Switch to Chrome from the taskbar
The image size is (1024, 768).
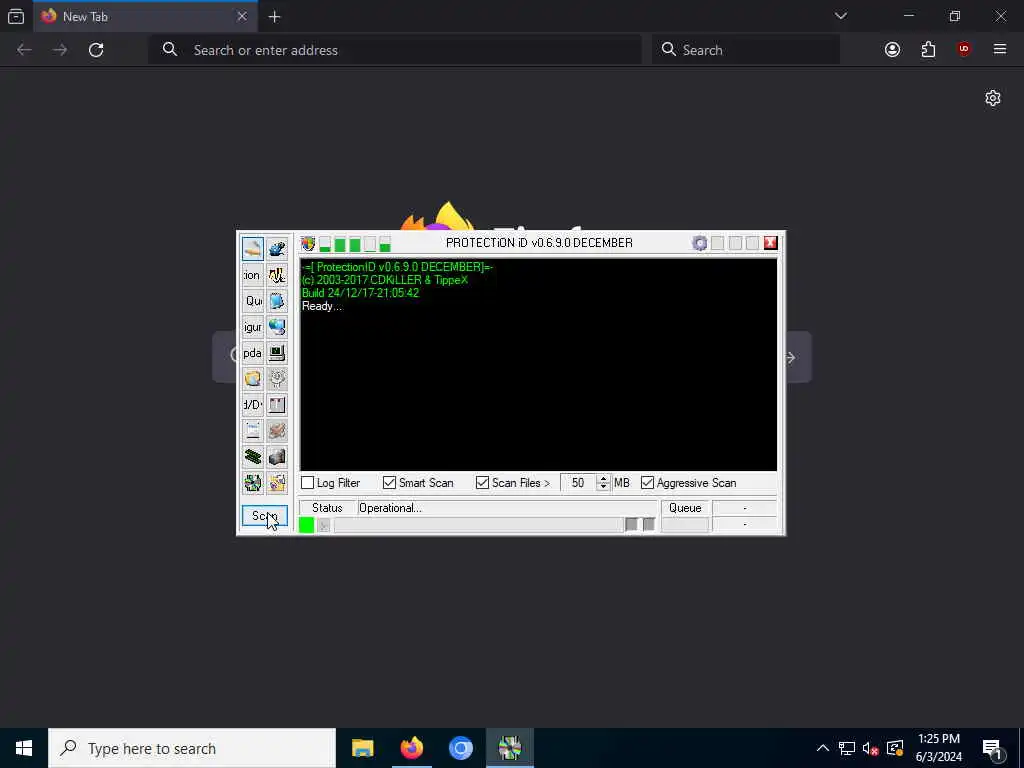point(460,748)
